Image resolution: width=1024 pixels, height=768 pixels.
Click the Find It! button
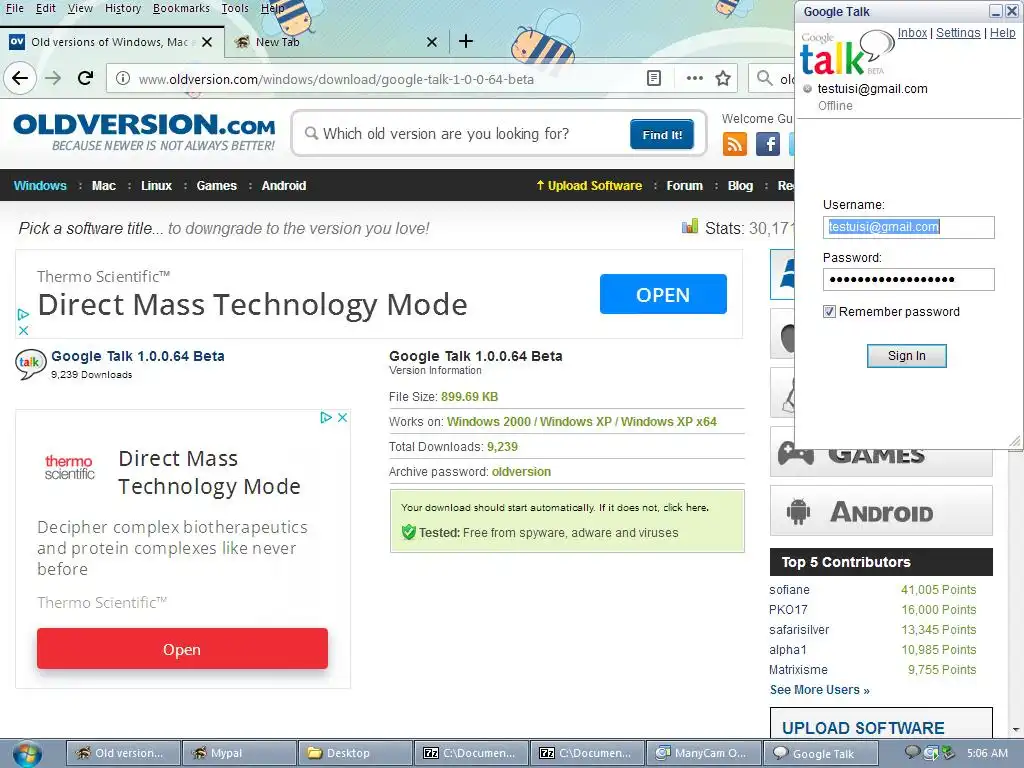662,135
